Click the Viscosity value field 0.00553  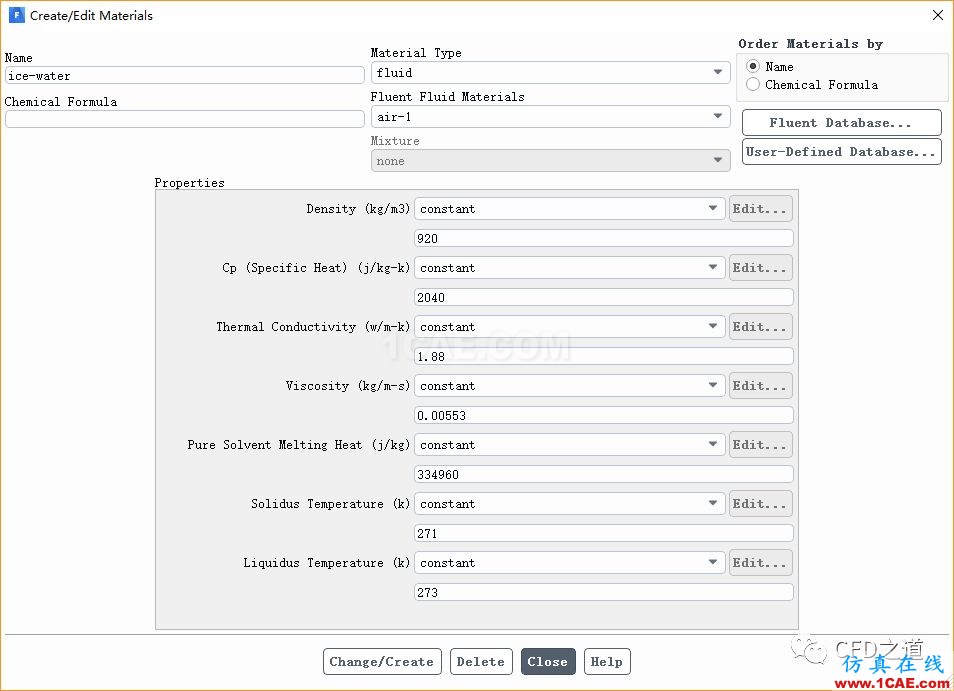[604, 415]
